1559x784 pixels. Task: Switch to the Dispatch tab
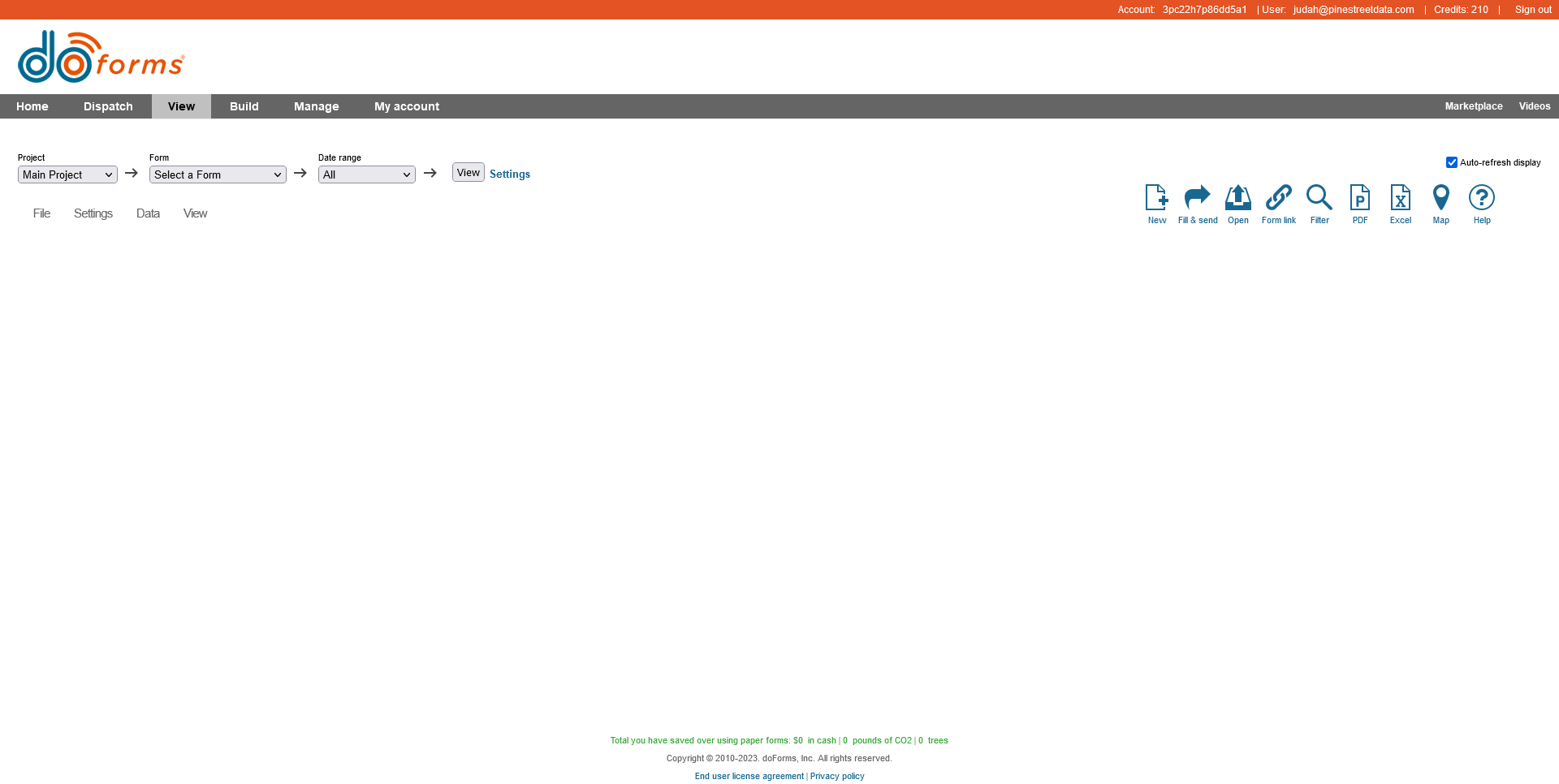tap(107, 106)
